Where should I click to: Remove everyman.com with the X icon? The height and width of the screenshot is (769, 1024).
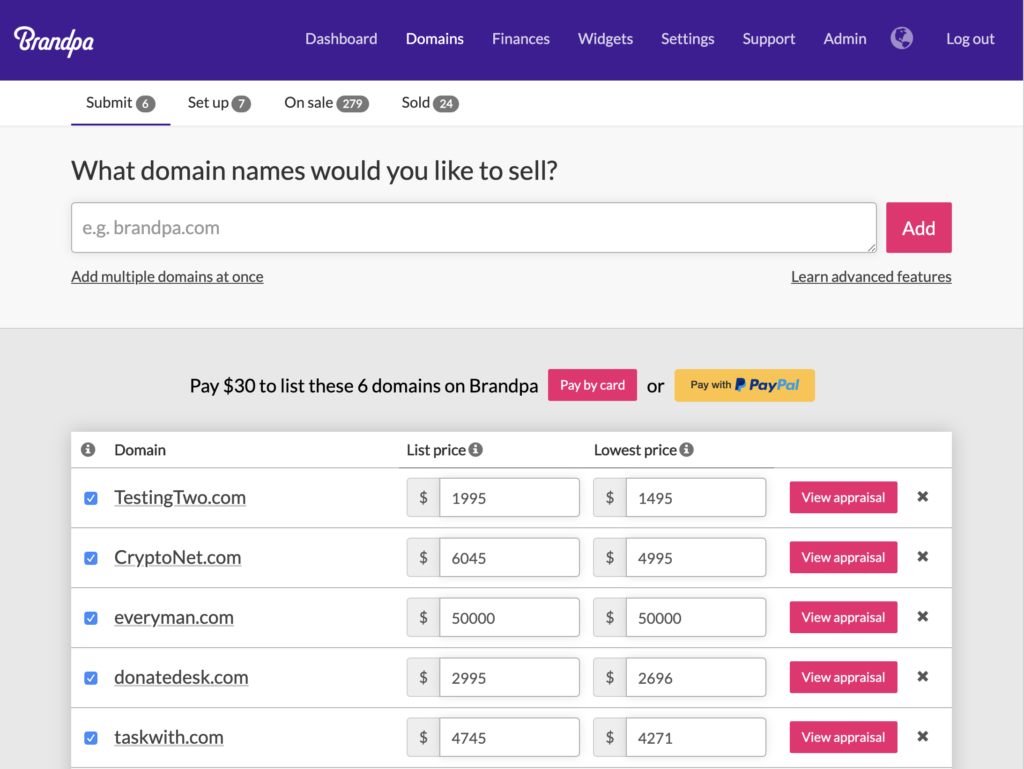tap(923, 617)
